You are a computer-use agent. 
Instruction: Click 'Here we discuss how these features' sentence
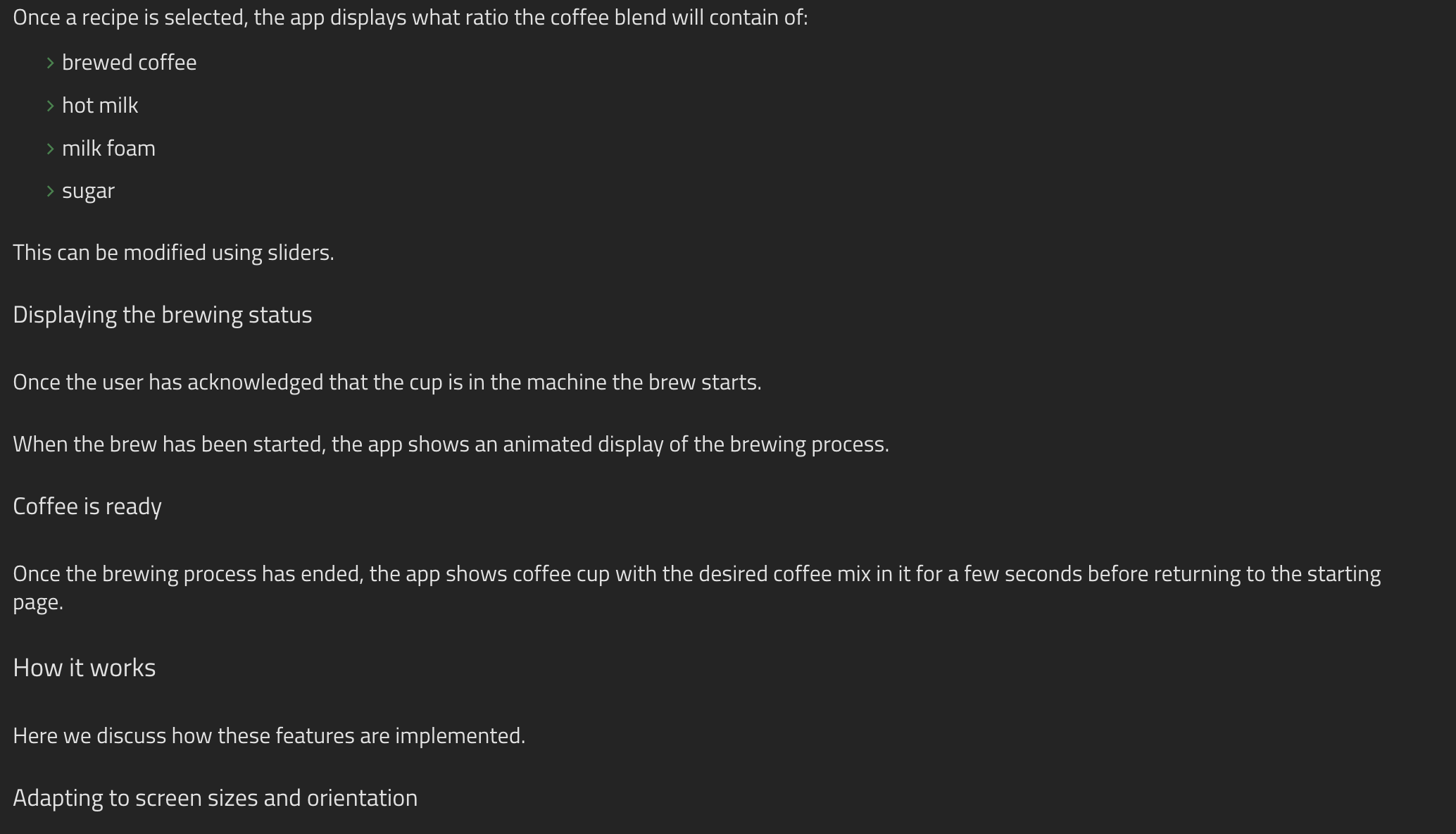pos(269,736)
